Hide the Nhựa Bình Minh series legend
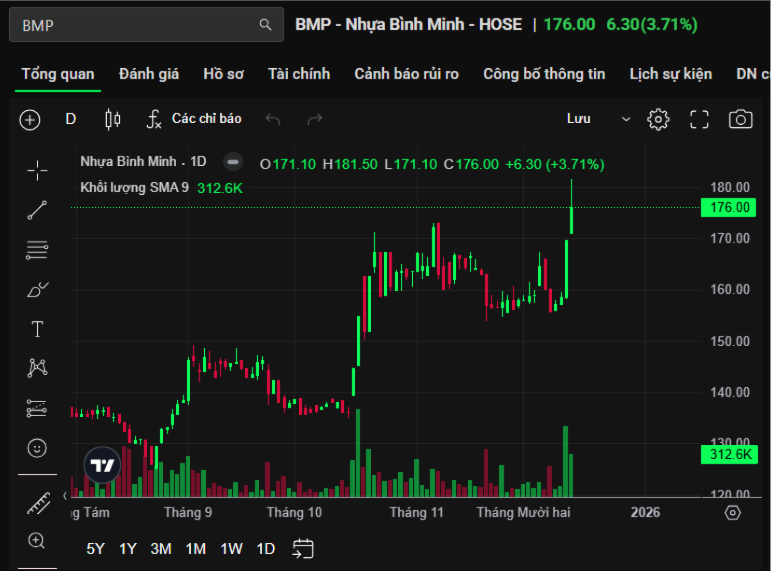The width and height of the screenshot is (771, 571). pos(232,161)
